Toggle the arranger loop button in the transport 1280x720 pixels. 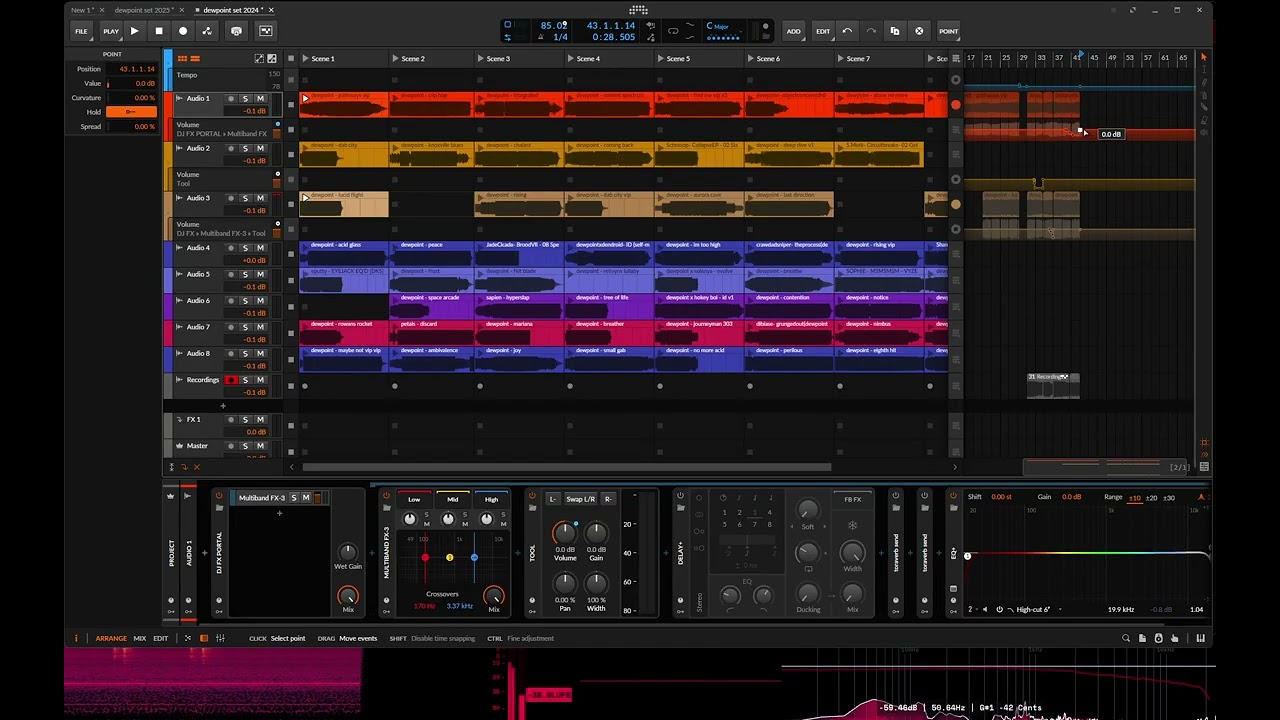[672, 31]
